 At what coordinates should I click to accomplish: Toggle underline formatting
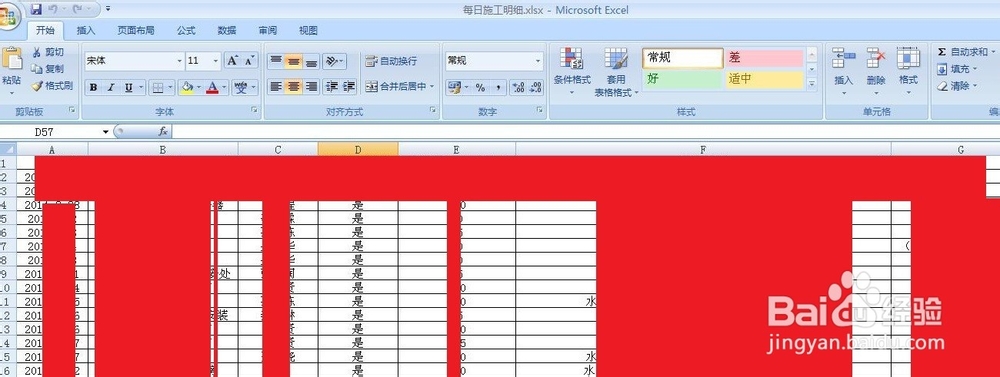(x=128, y=87)
